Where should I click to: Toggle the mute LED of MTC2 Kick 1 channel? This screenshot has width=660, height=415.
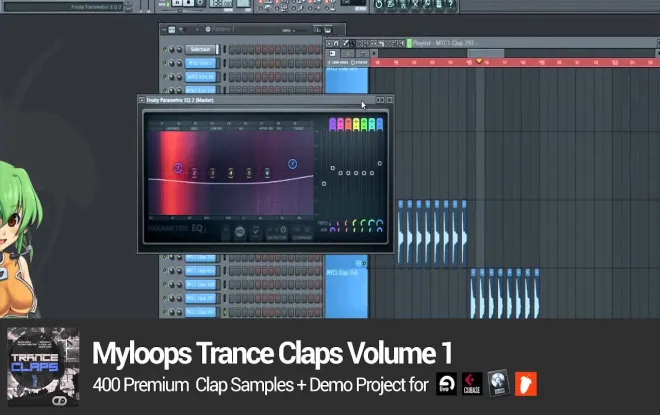point(165,63)
